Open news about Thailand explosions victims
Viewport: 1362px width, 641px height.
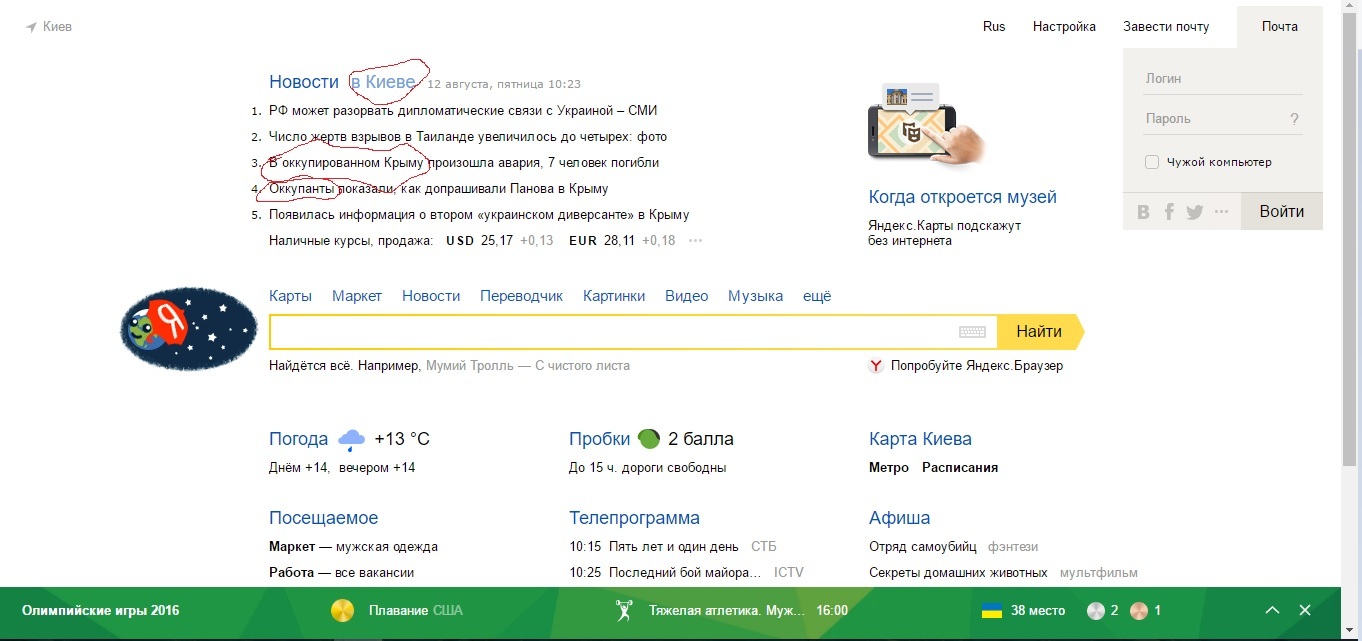[468, 137]
